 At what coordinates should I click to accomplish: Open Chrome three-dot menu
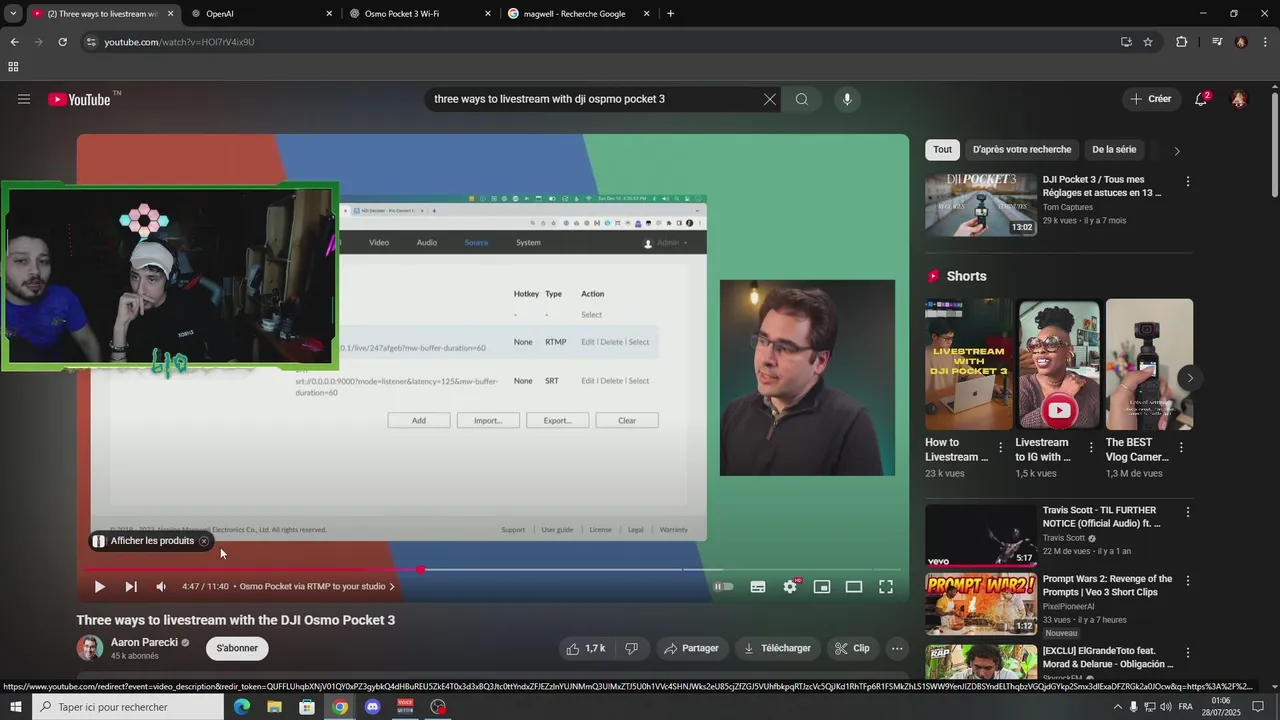[x=1266, y=42]
